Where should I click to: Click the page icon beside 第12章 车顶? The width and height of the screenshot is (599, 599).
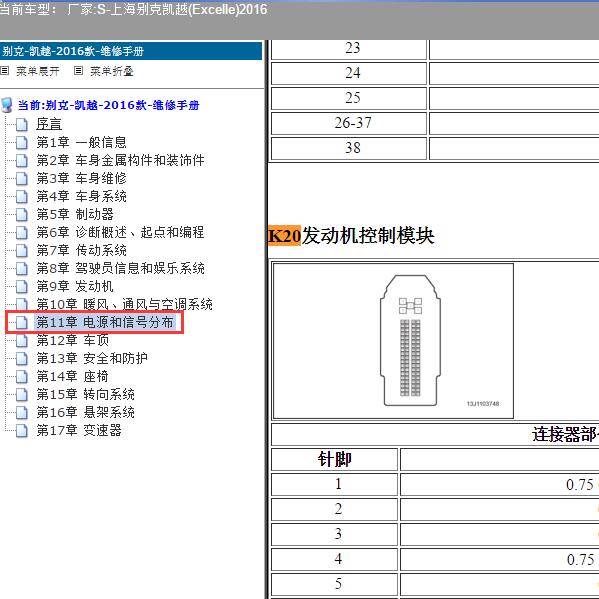coord(22,340)
